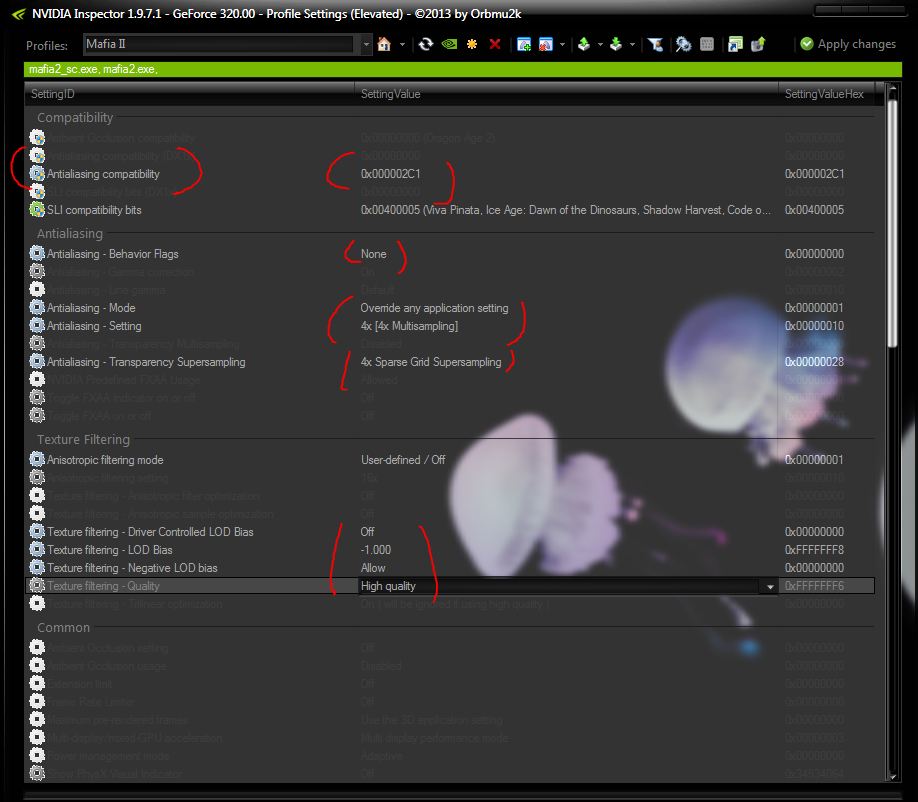Click the Texture Filtering group header
This screenshot has width=918, height=802.
click(x=83, y=440)
